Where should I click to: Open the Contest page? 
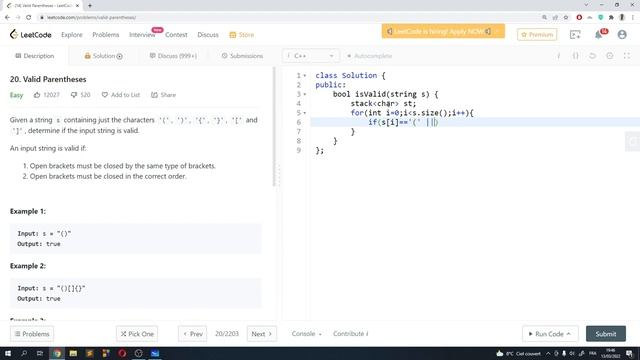coord(176,35)
